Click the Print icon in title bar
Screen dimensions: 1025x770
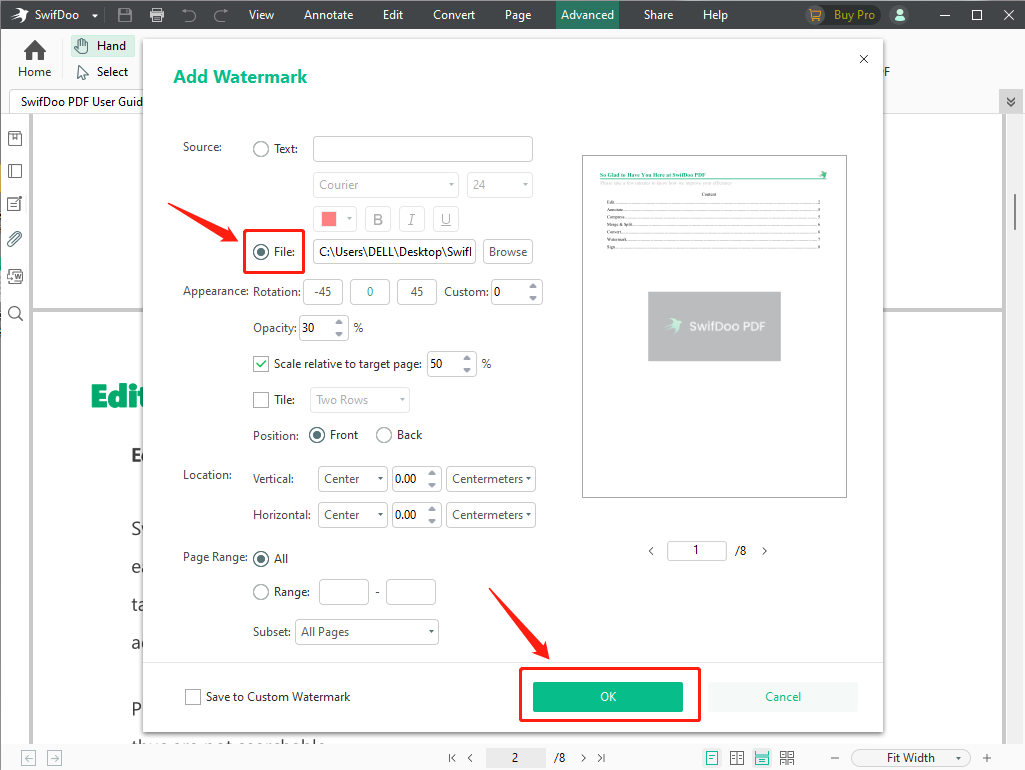click(x=157, y=14)
